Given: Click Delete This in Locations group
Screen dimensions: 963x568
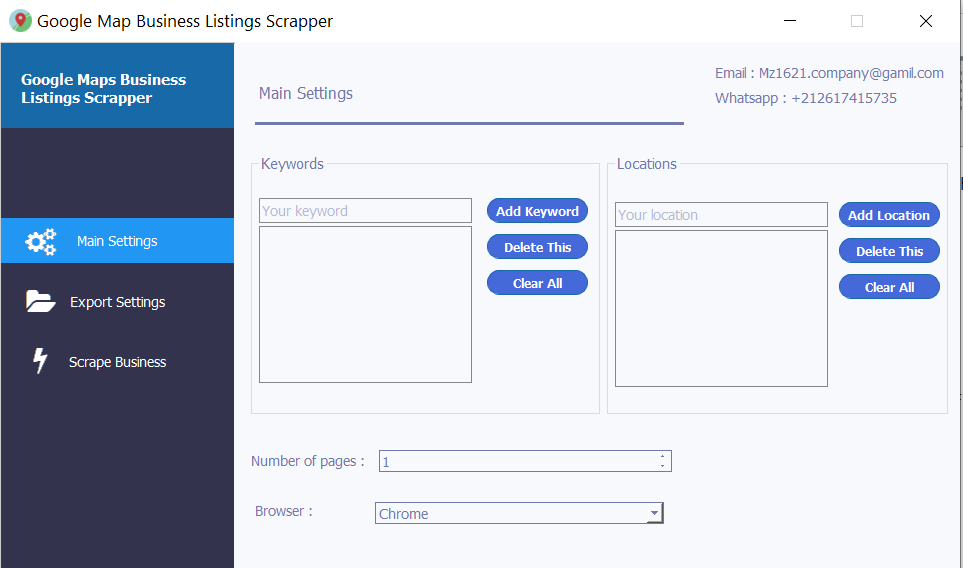Looking at the screenshot, I should tap(889, 251).
